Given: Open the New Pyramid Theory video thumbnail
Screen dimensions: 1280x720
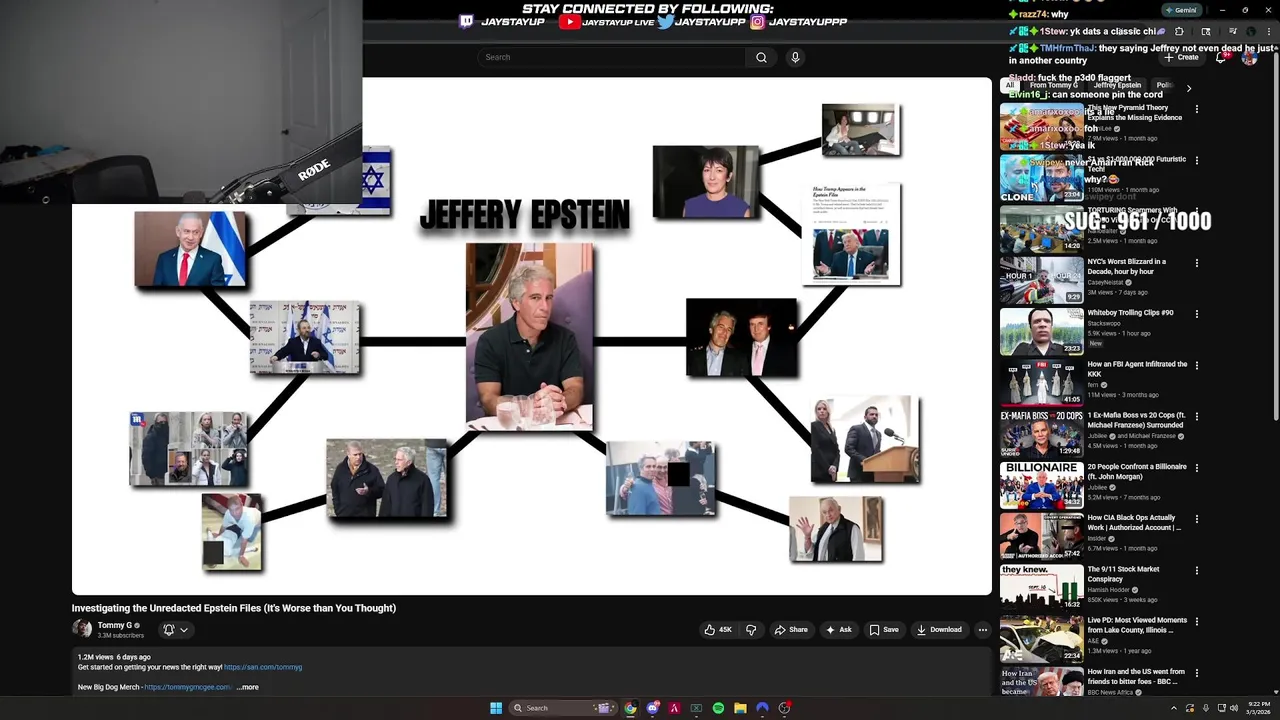Looking at the screenshot, I should [1041, 126].
